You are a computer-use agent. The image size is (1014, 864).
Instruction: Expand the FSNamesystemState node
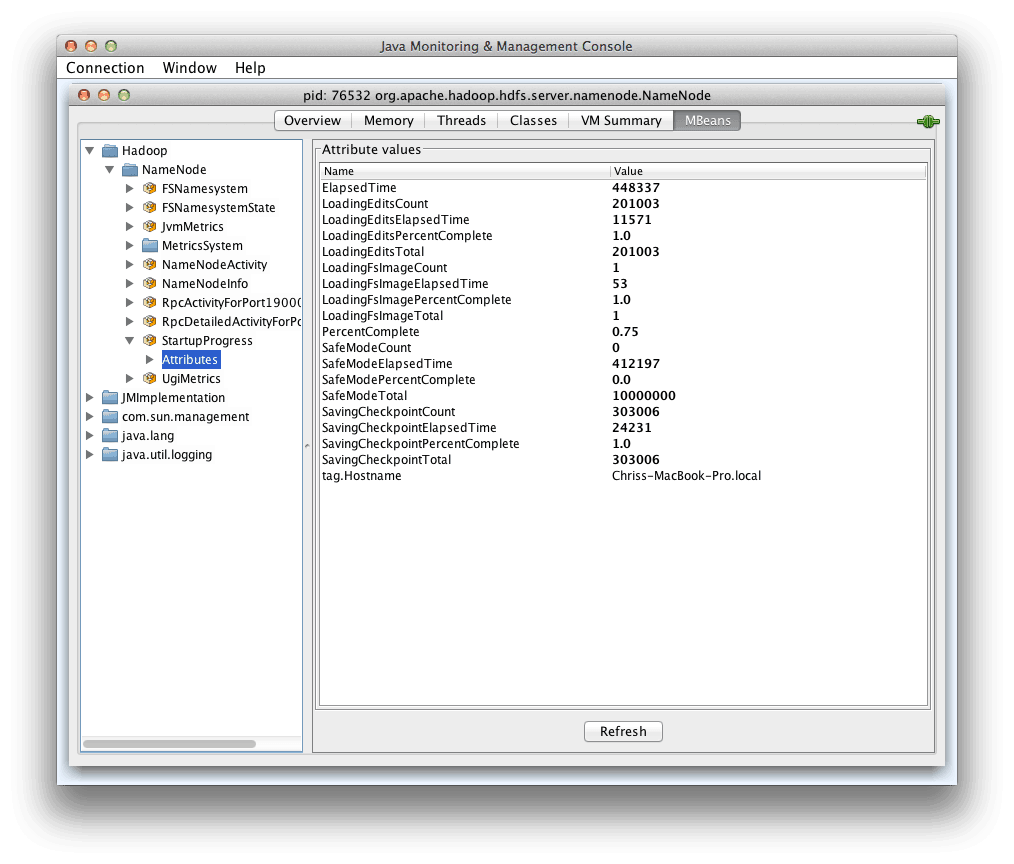pos(129,208)
